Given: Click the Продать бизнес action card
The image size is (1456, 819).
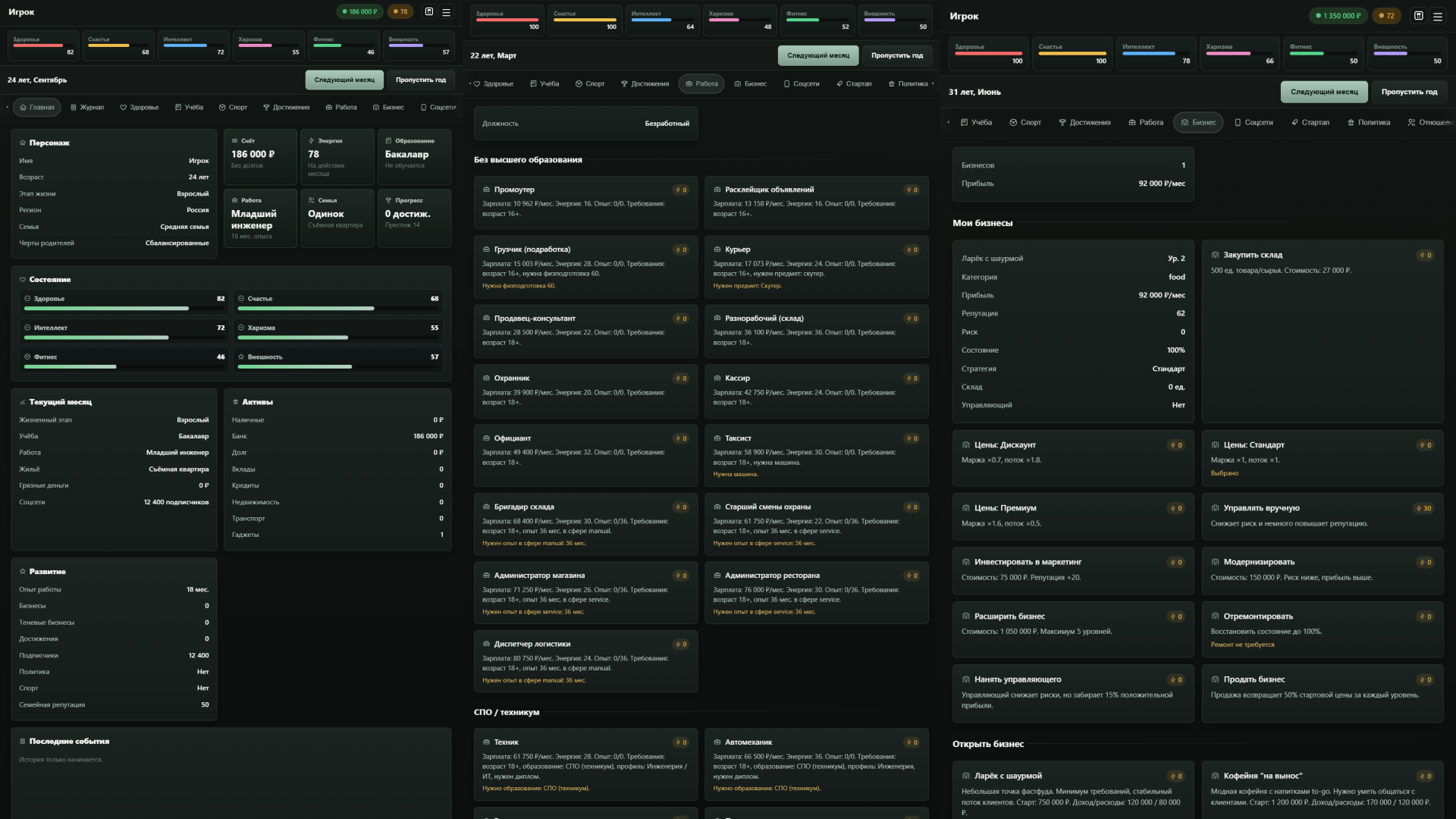Looking at the screenshot, I should tap(1323, 693).
